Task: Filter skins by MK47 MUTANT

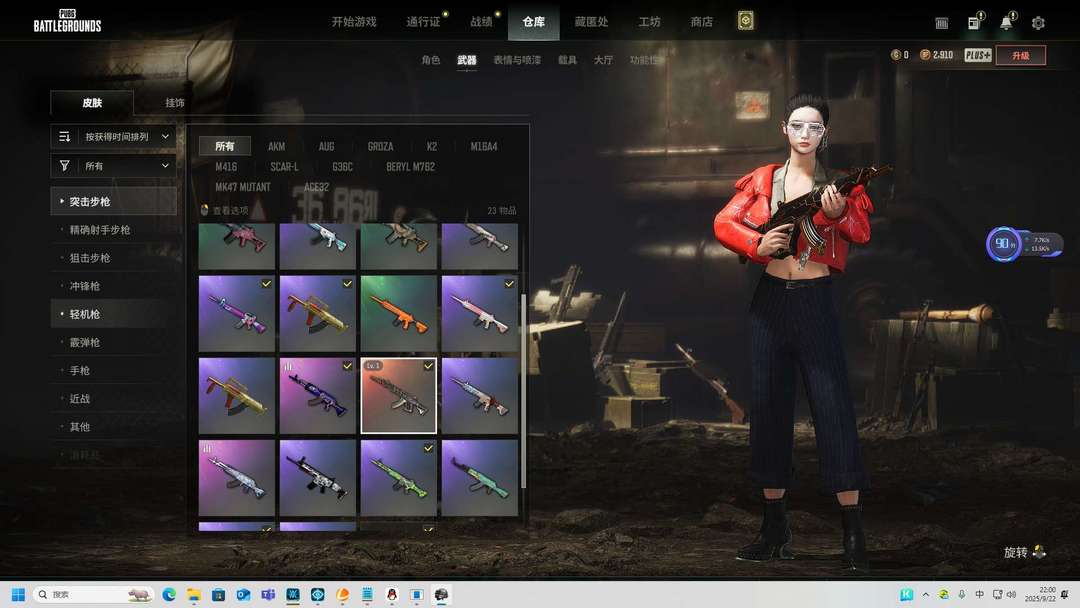Action: (x=242, y=187)
